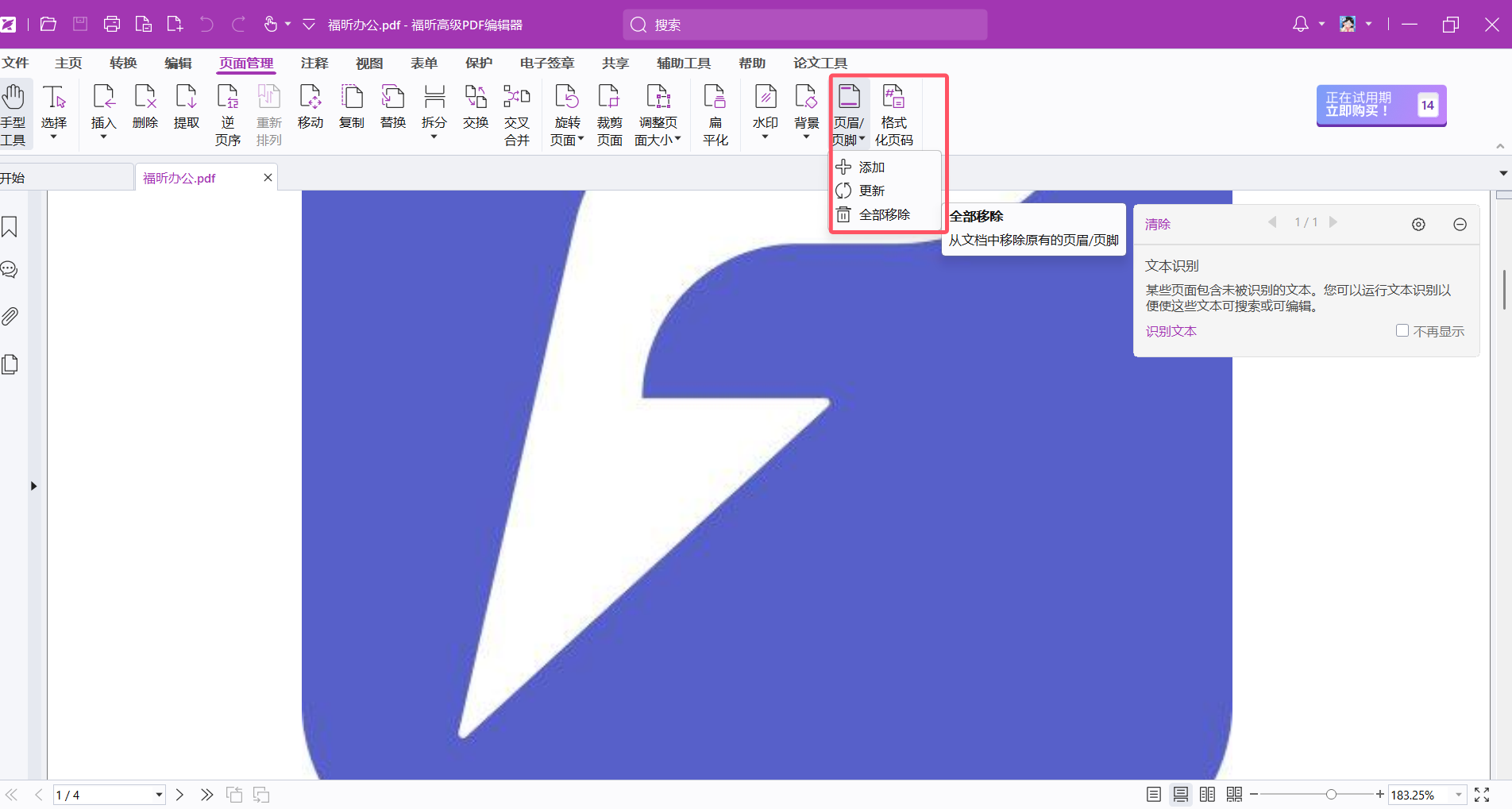This screenshot has height=809, width=1512.
Task: Check the 不再显示 checkbox
Action: (x=1402, y=331)
